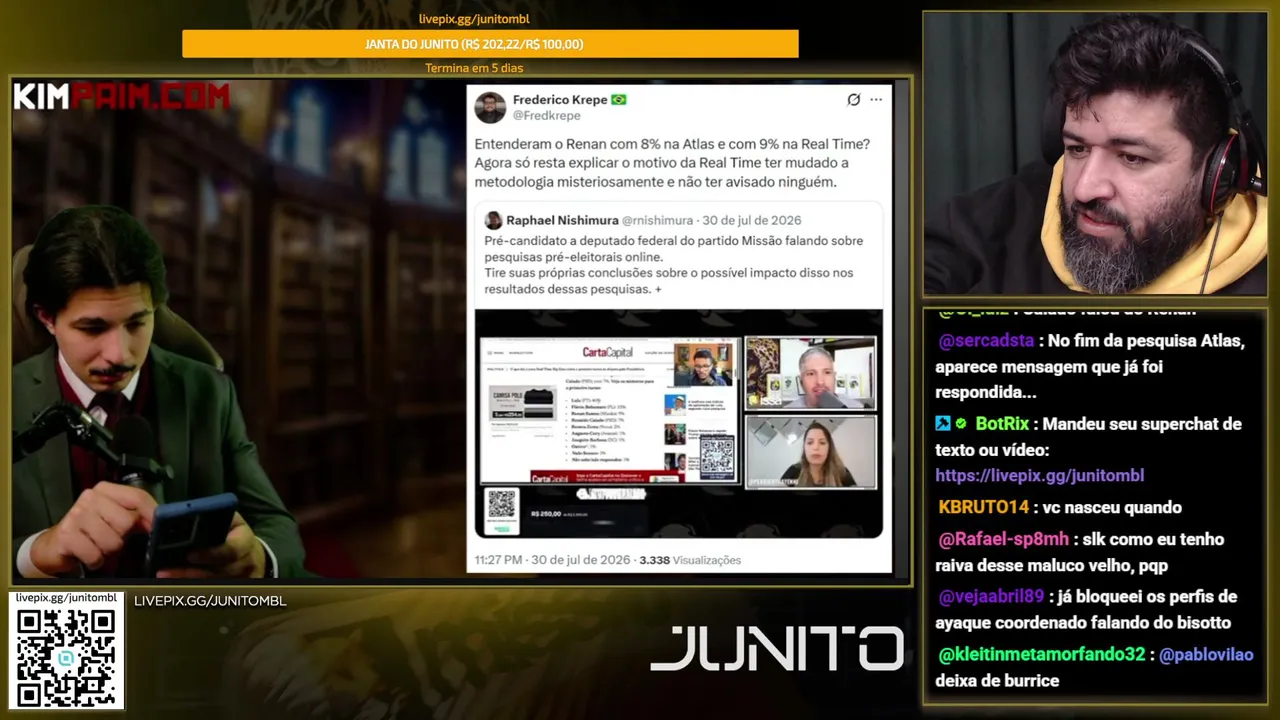This screenshot has width=1280, height=720.
Task: Open the https://livepix.gg/junitombl chat link
Action: click(x=1039, y=476)
